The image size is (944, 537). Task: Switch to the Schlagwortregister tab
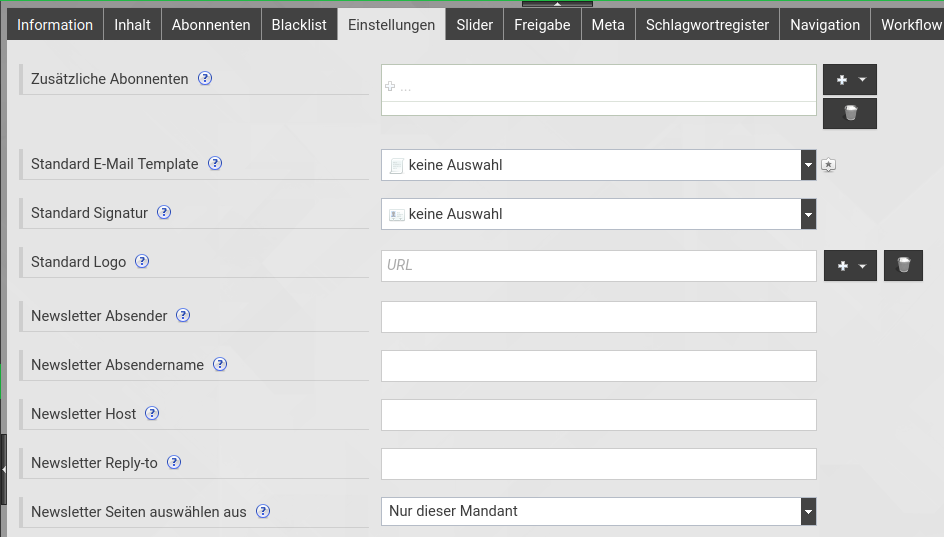point(707,25)
